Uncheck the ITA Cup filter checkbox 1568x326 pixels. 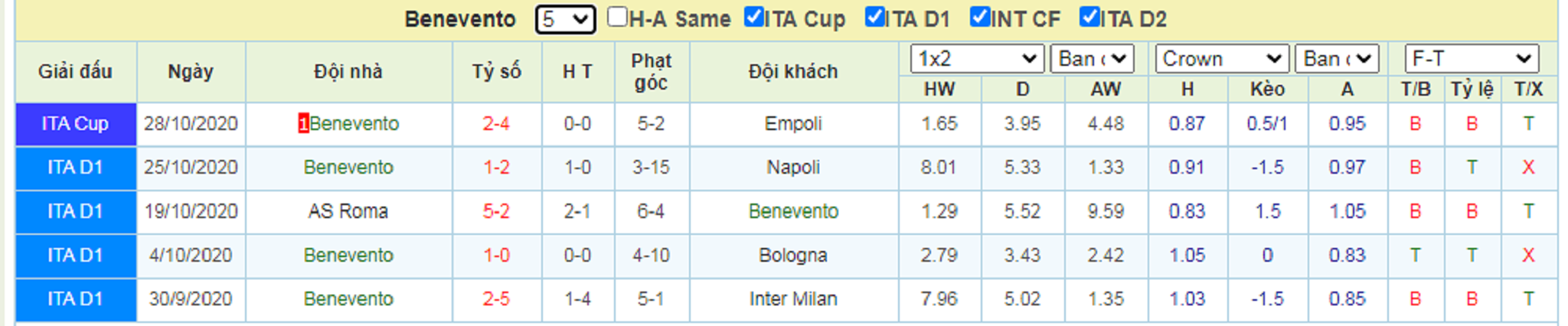coord(754,17)
